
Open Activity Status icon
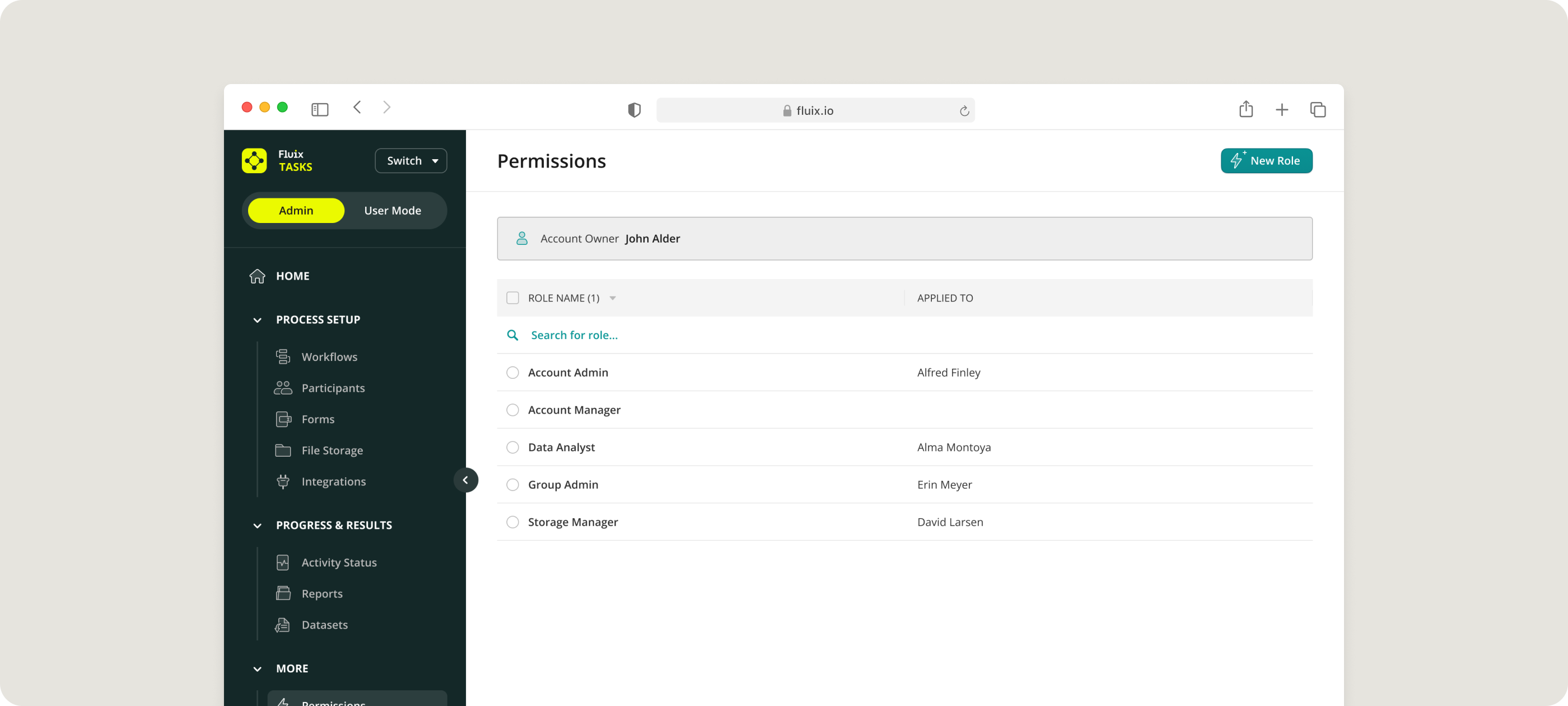point(283,562)
